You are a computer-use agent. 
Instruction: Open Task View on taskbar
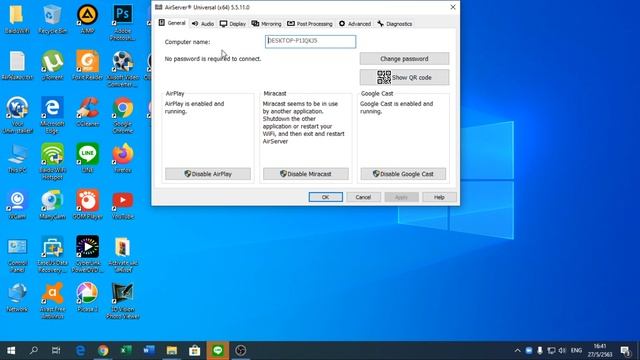(56, 350)
